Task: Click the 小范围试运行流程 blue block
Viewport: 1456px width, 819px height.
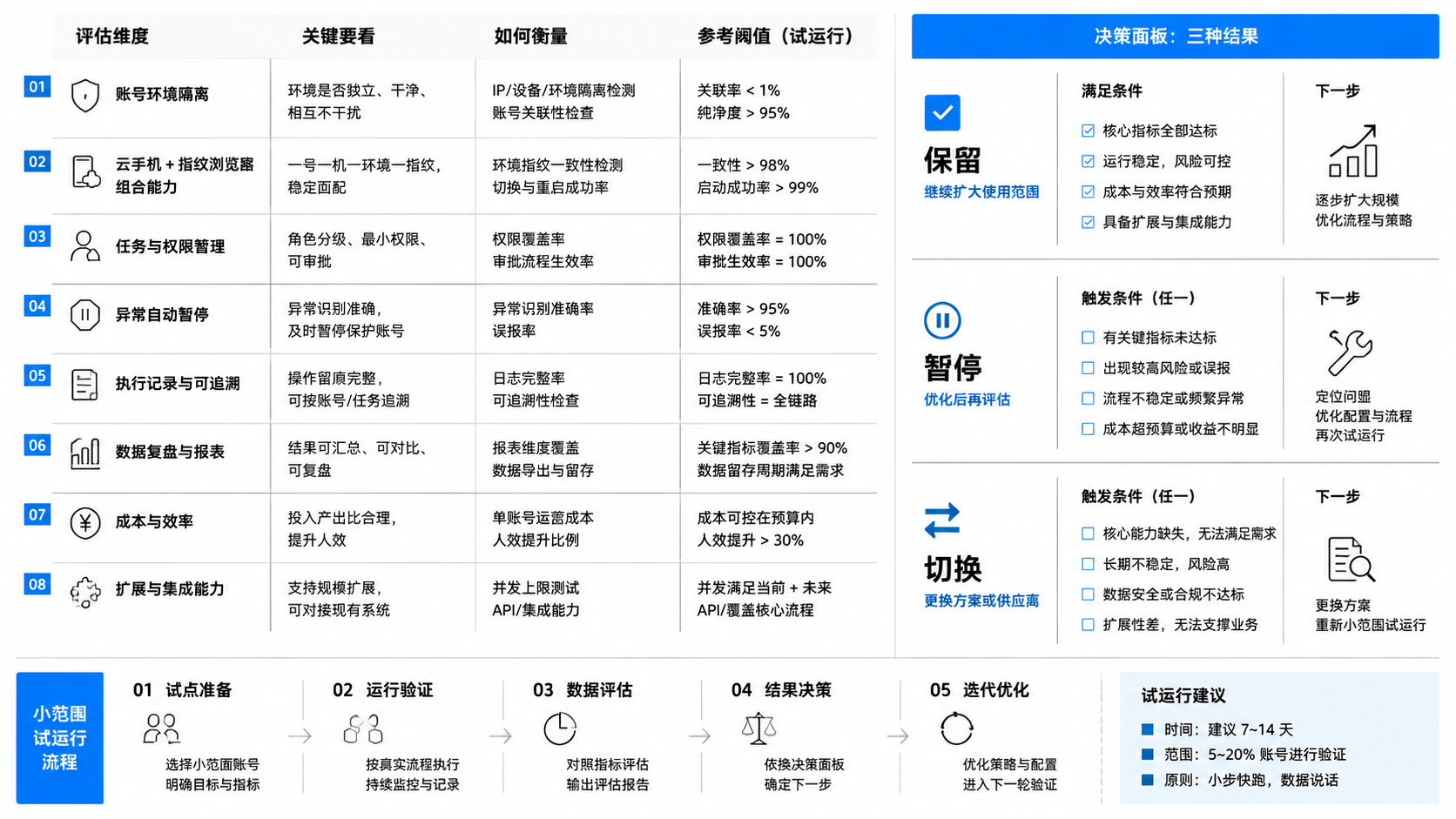Action: (x=59, y=738)
